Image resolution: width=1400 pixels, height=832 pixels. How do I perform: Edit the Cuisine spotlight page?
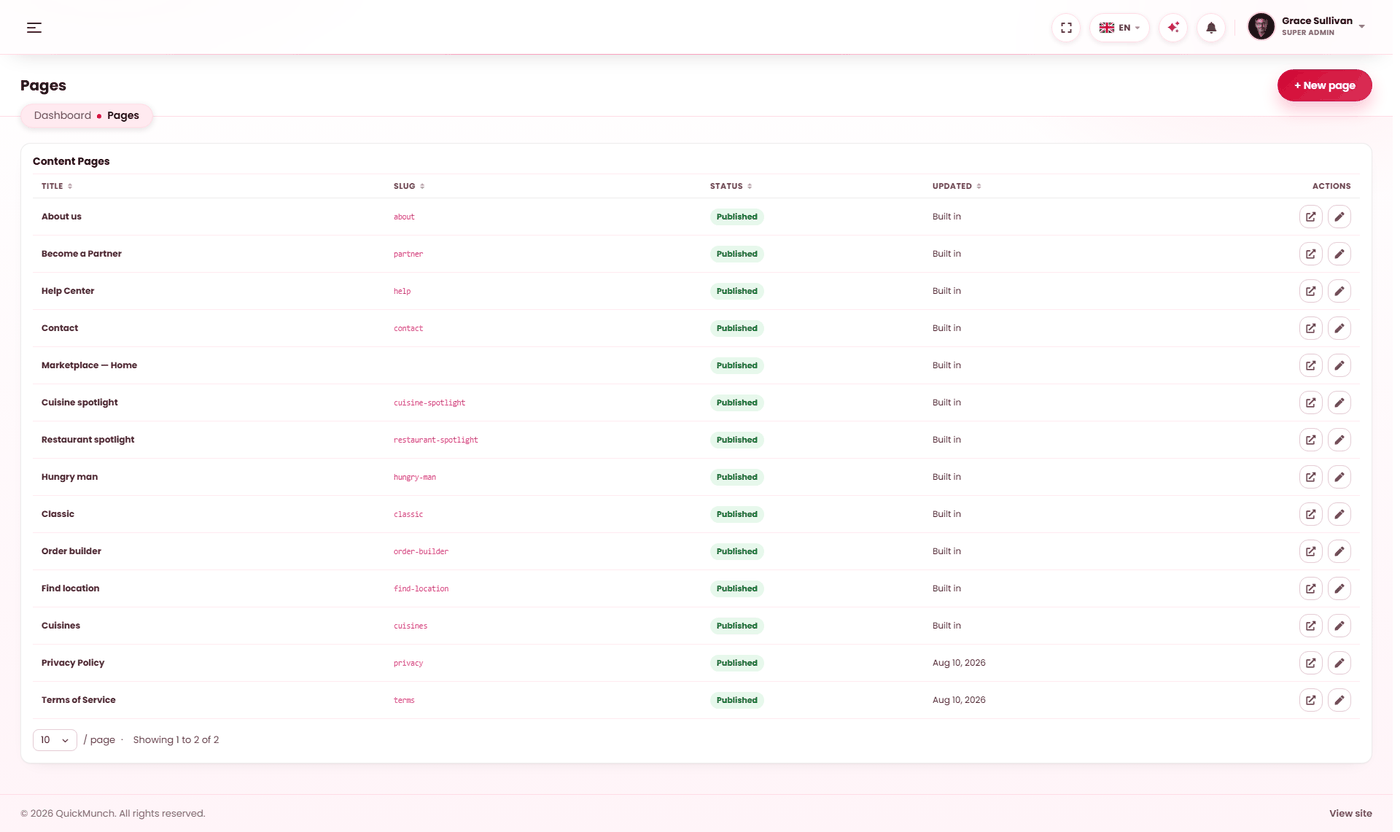click(1339, 403)
